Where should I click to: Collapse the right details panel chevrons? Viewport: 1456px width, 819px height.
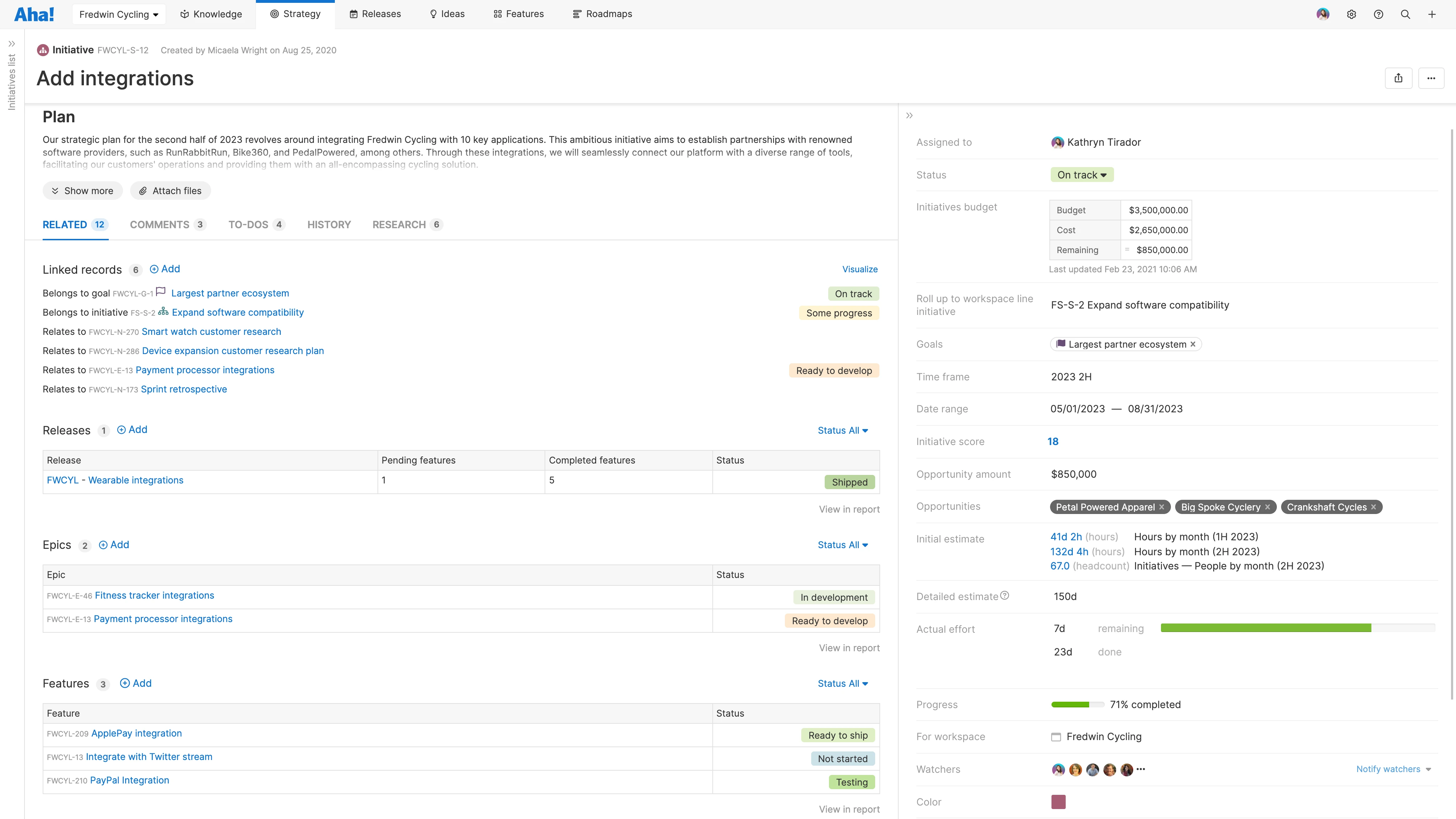(x=909, y=115)
